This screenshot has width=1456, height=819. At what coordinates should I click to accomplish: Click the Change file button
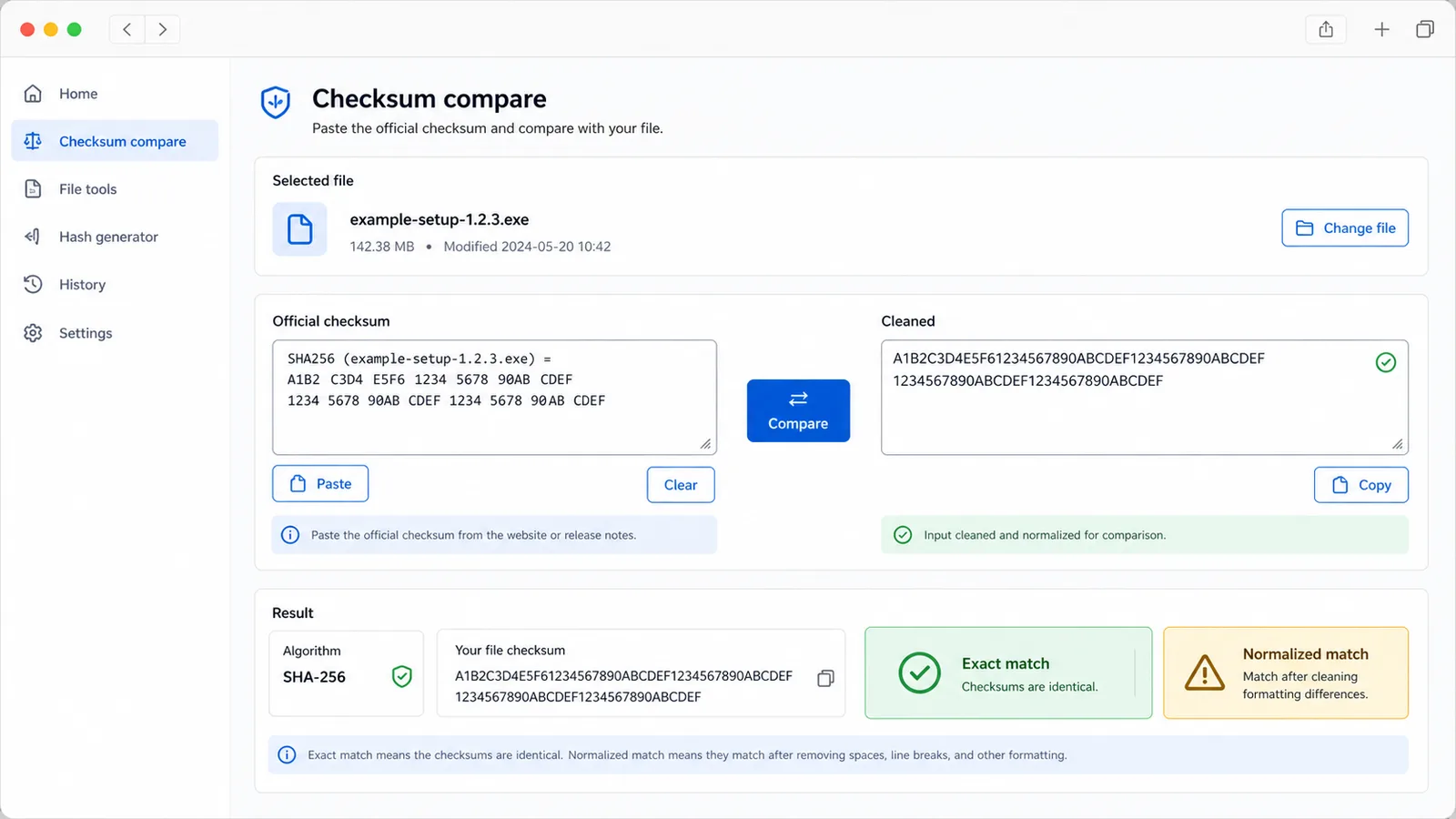click(1345, 227)
